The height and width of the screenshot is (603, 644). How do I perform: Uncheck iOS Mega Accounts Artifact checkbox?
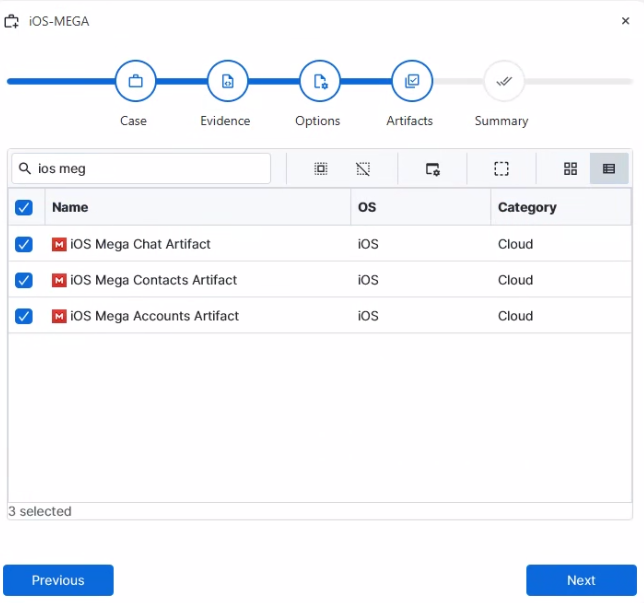pos(24,316)
